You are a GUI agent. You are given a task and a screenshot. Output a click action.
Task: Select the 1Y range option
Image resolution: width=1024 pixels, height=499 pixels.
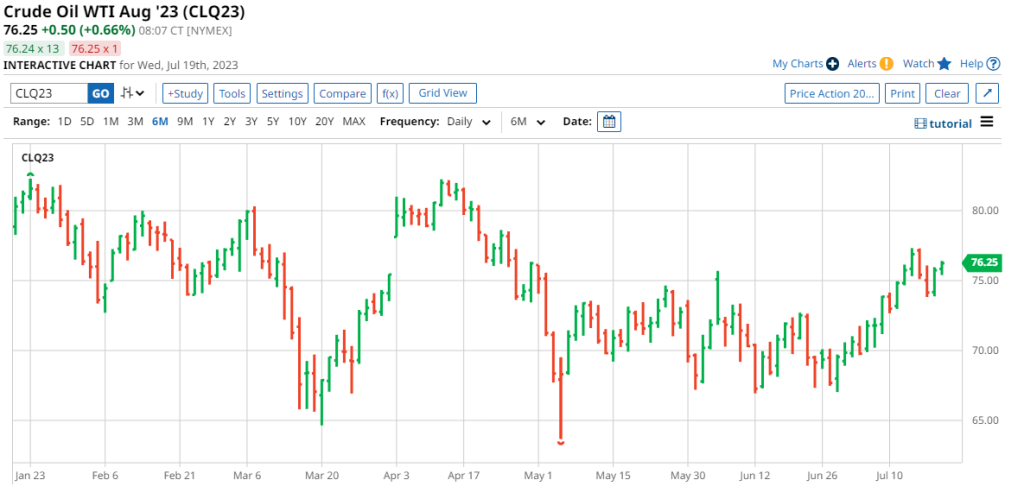point(208,122)
